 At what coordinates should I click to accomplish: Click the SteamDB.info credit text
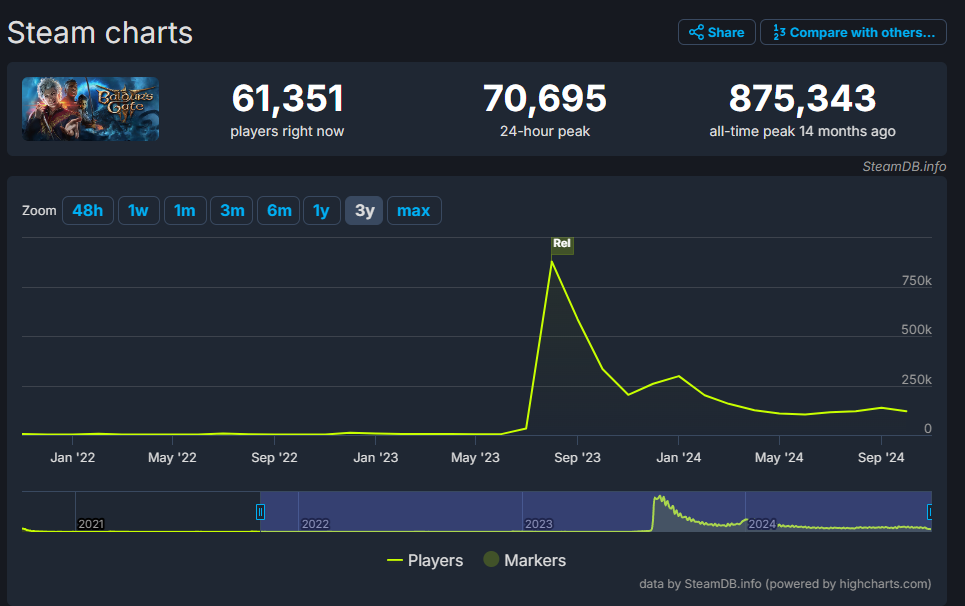tap(904, 167)
